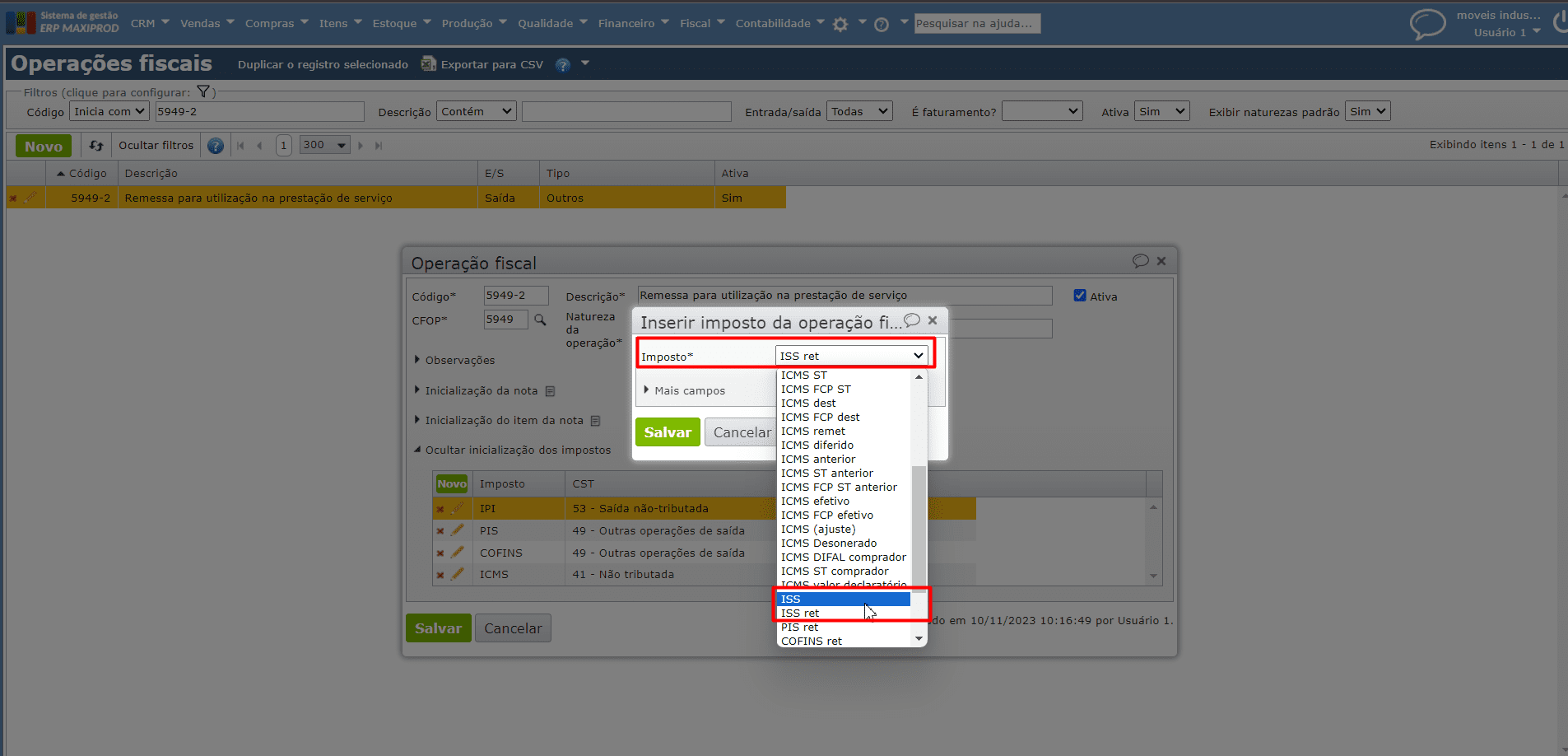Select ICMS diferido from the tax list
Viewport: 1568px width, 756px height.
(844, 446)
